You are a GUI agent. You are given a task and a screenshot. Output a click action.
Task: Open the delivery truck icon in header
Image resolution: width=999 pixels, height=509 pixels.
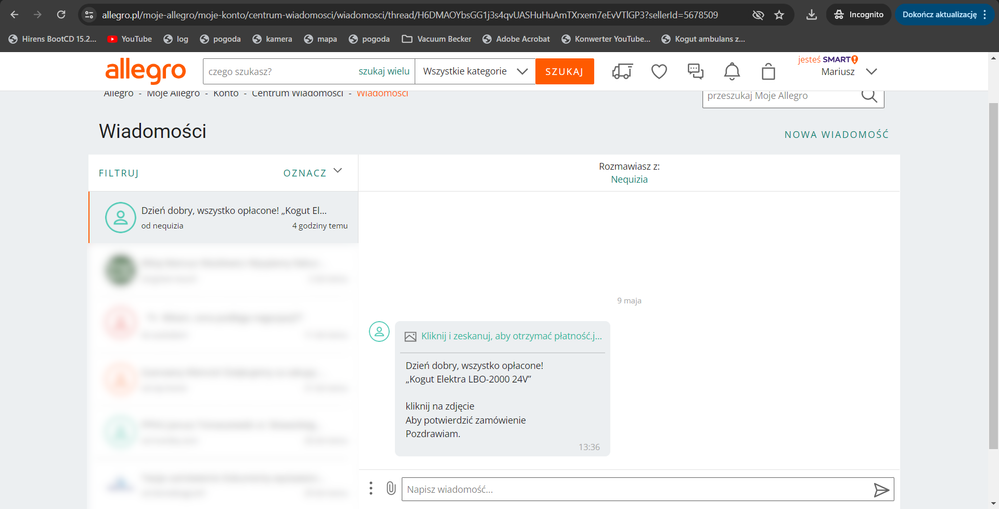pos(622,72)
